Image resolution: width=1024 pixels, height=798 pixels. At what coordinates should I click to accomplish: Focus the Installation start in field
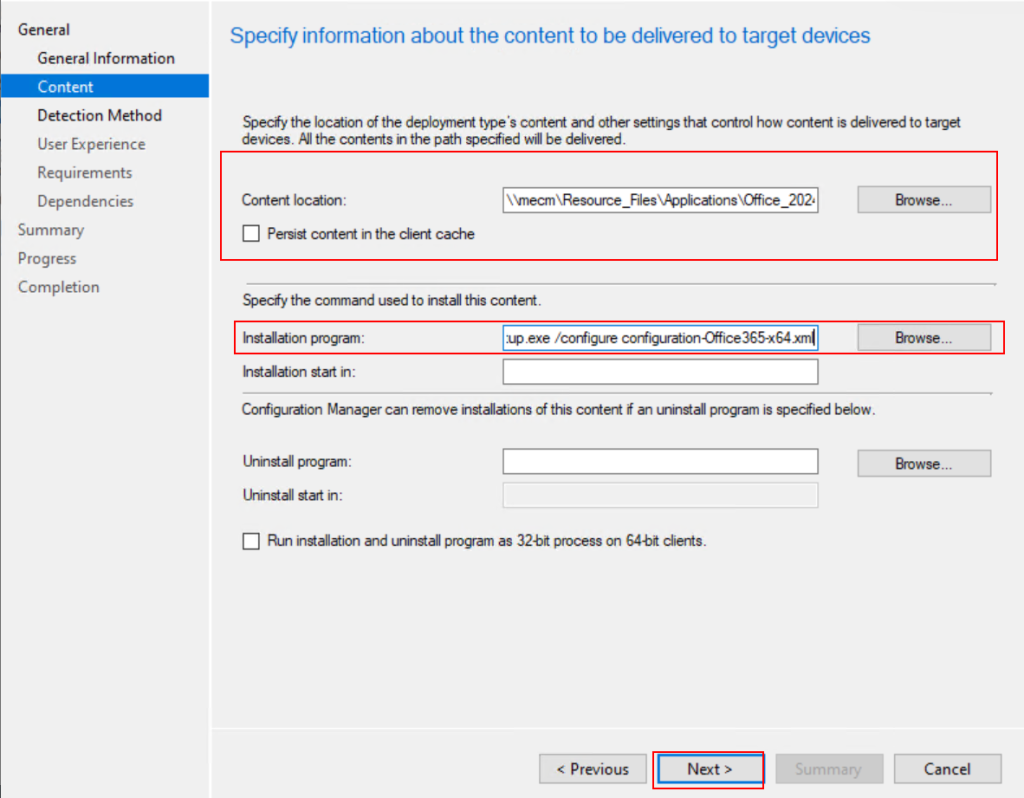[660, 372]
